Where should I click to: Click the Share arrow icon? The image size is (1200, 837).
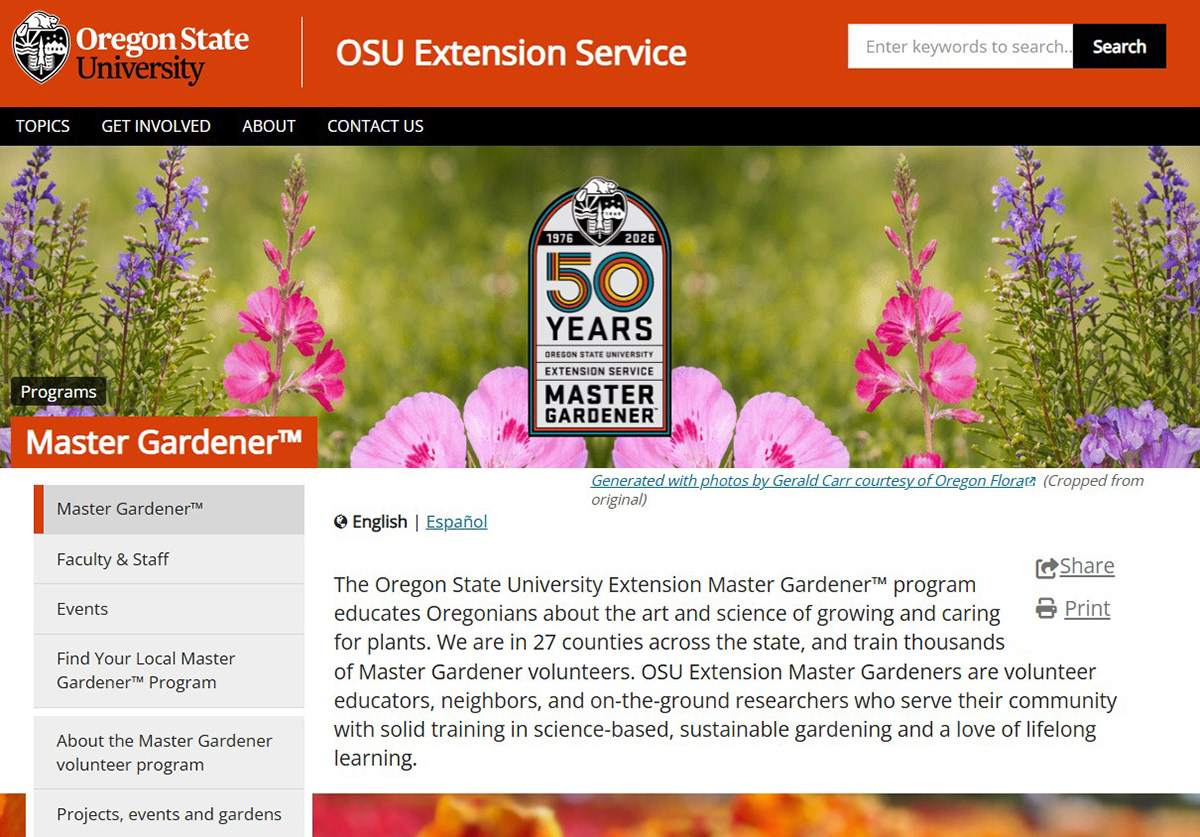coord(1047,568)
